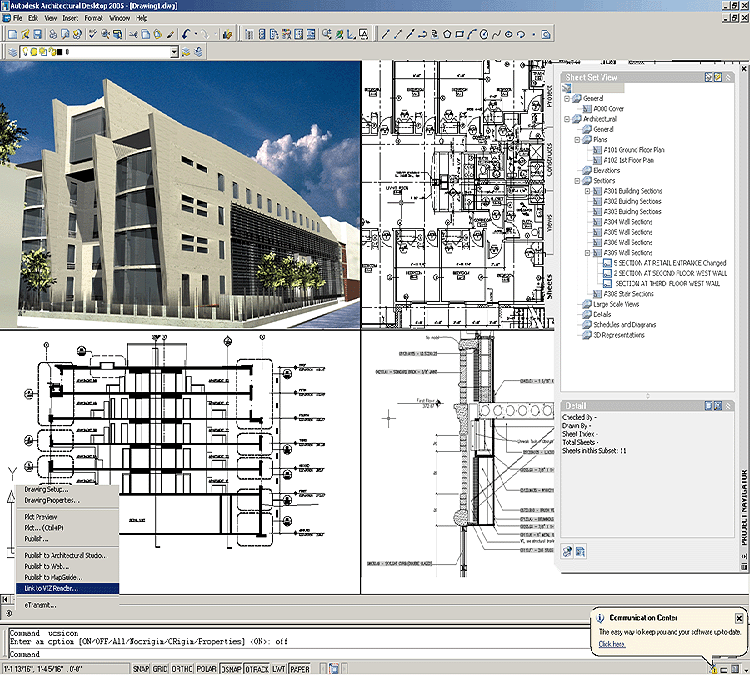Open the undo history dropdown arrow
Screen dimensions: 750x675
pos(195,34)
